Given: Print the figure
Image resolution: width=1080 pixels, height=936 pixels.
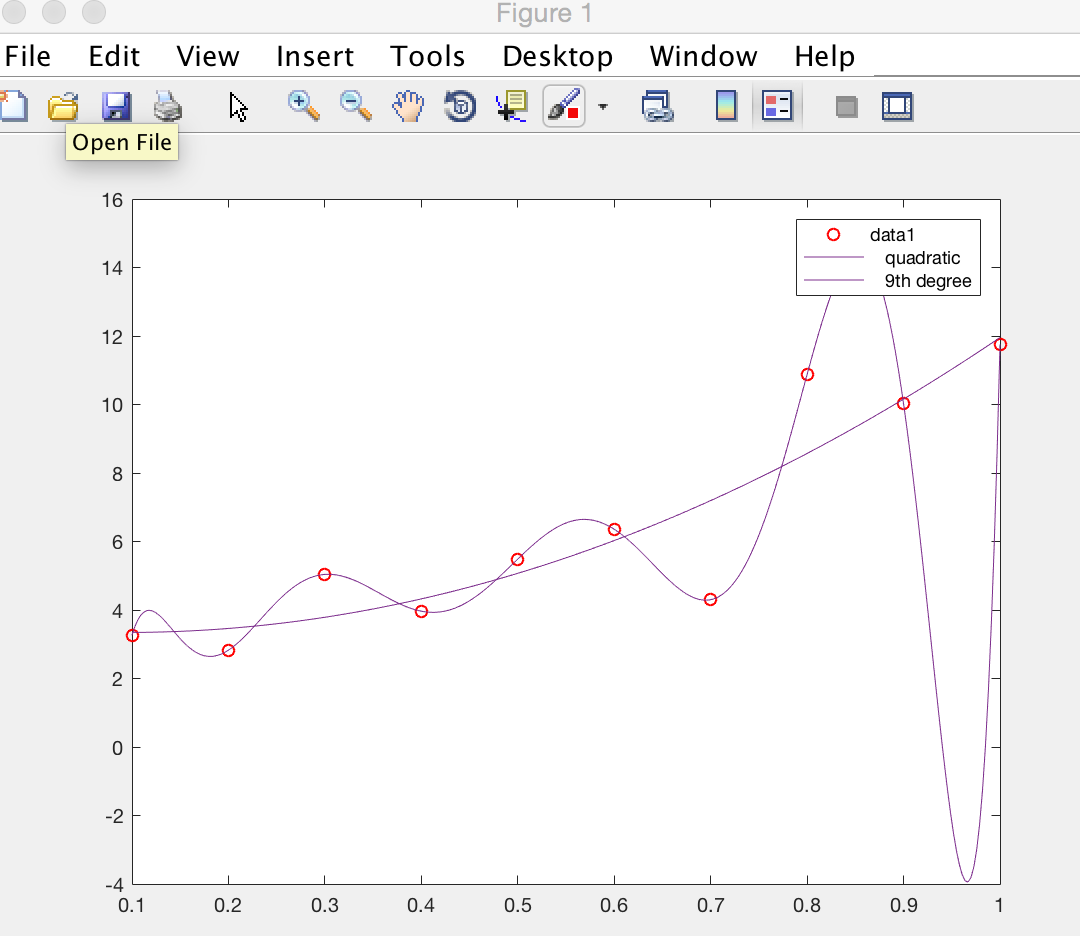Looking at the screenshot, I should pyautogui.click(x=166, y=106).
